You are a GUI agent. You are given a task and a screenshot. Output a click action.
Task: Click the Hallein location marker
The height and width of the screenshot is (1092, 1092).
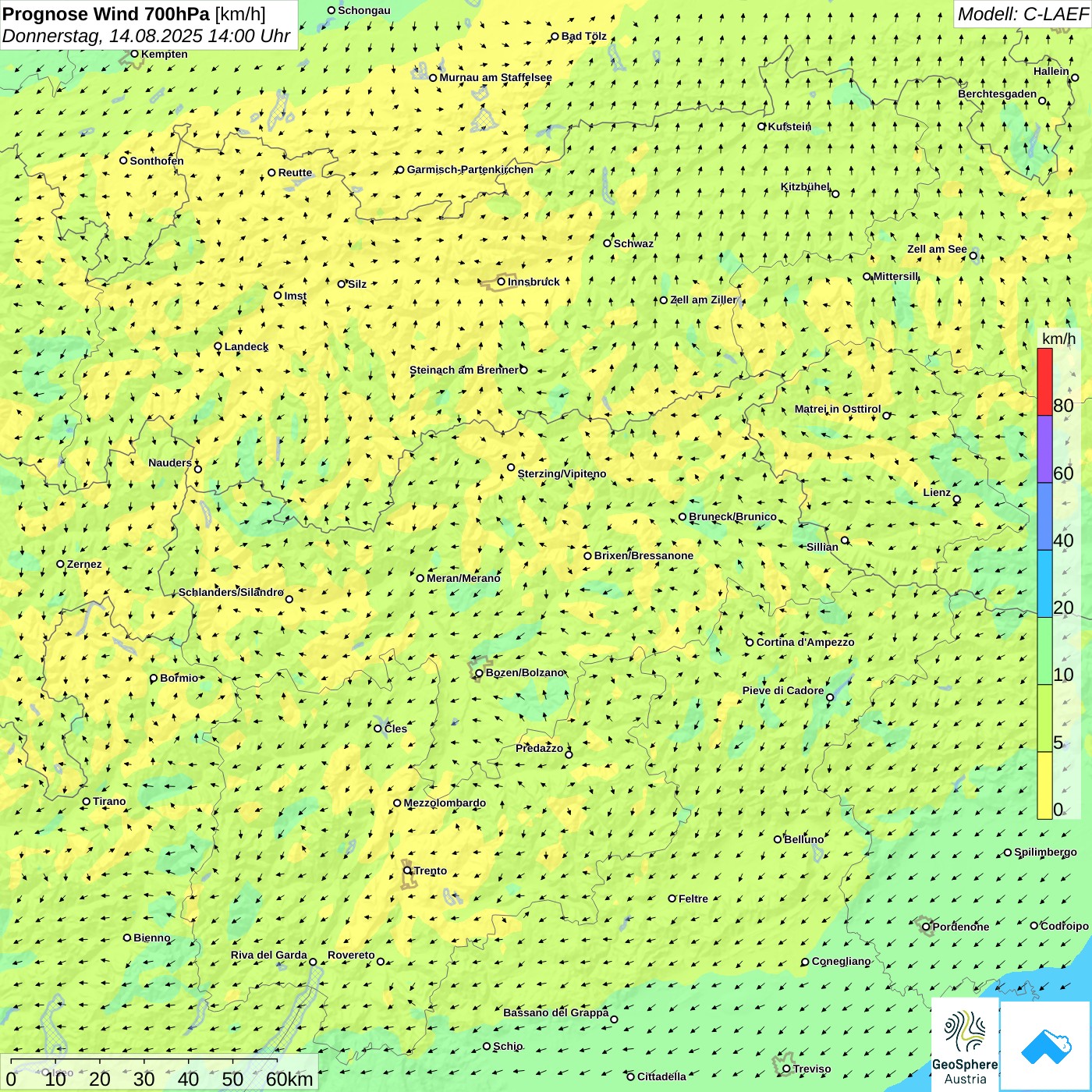pos(1075,77)
